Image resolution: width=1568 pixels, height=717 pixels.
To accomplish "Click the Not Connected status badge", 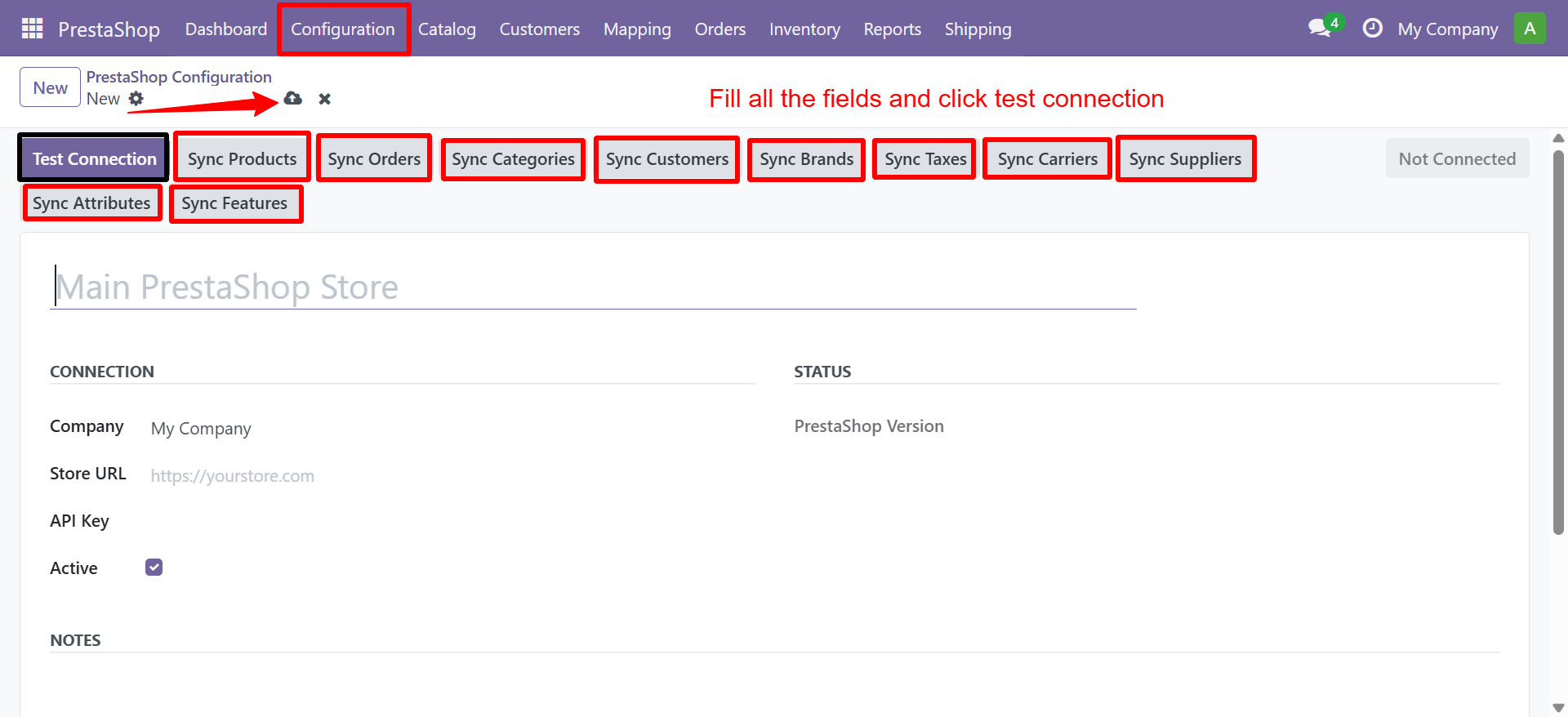I will tap(1457, 158).
